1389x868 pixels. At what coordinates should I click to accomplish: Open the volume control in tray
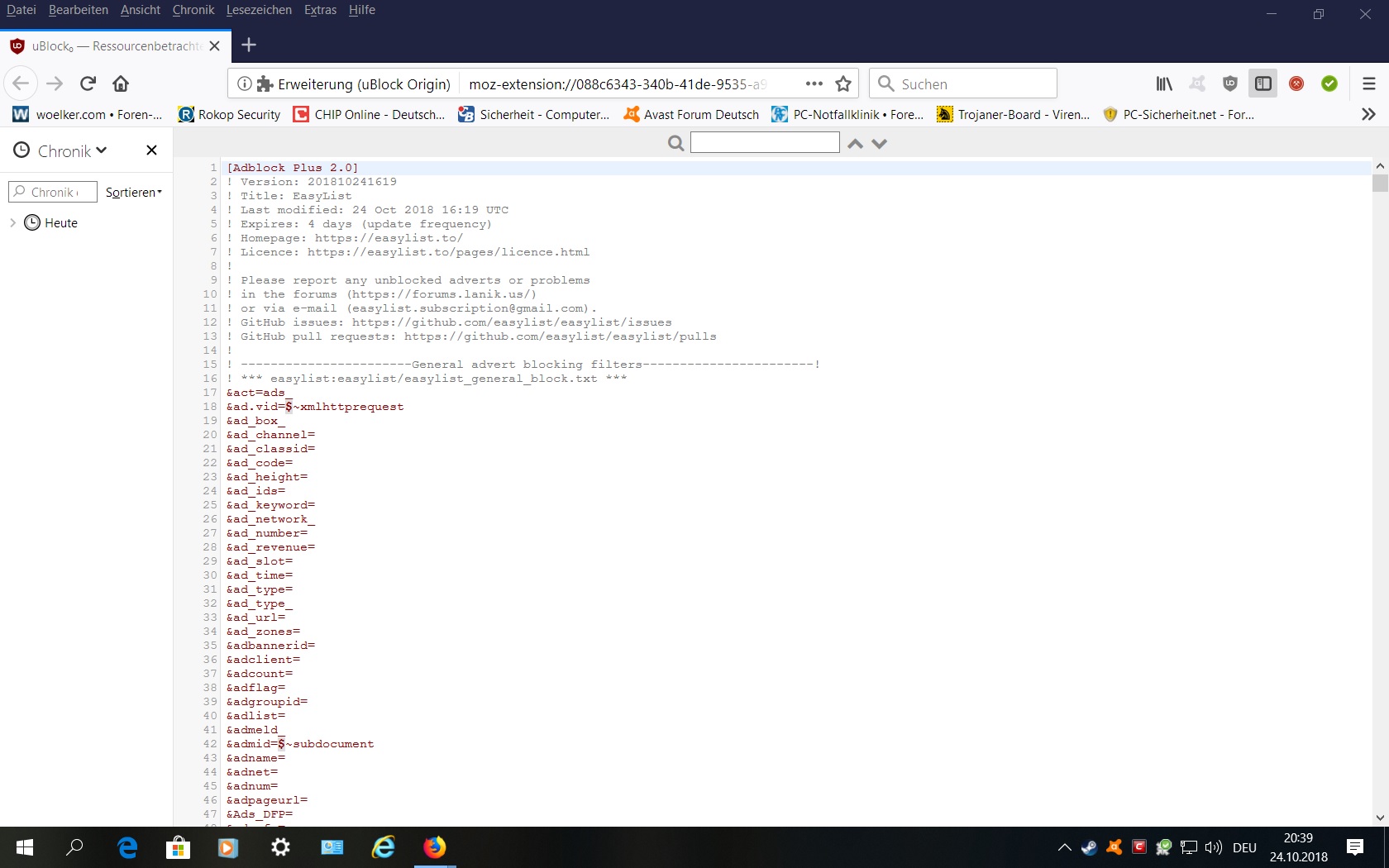pos(1214,847)
